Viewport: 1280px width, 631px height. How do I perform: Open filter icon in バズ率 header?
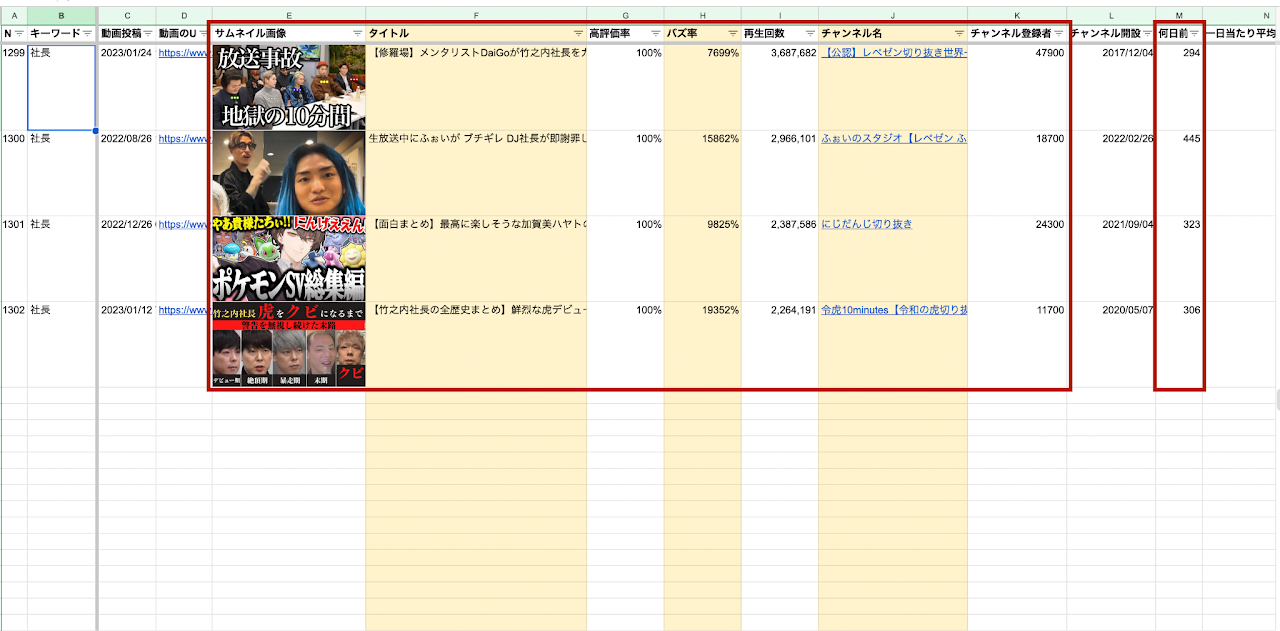(x=733, y=34)
